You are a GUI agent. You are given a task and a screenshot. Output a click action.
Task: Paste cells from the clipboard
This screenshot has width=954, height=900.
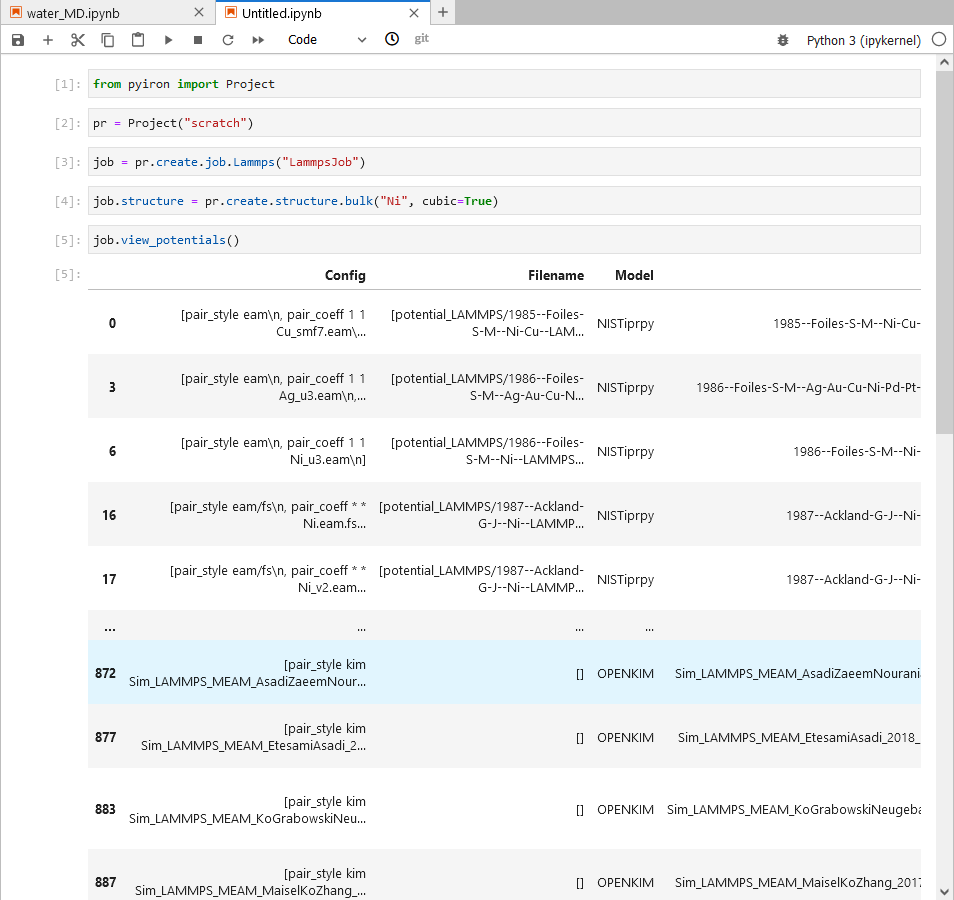pyautogui.click(x=137, y=39)
